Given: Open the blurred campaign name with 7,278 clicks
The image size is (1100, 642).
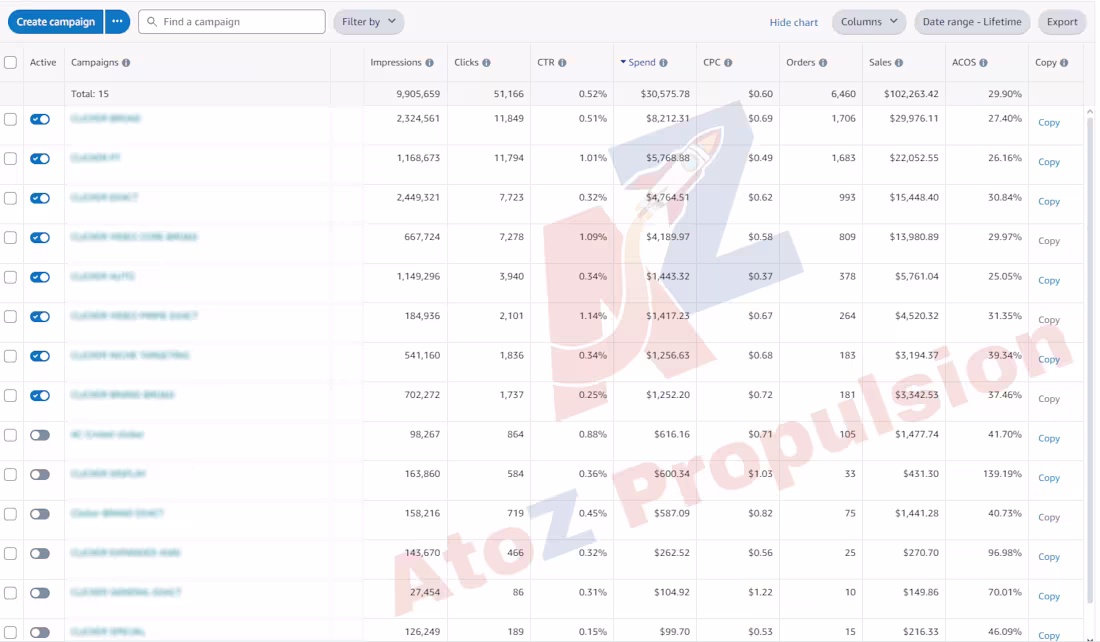Looking at the screenshot, I should pyautogui.click(x=134, y=237).
